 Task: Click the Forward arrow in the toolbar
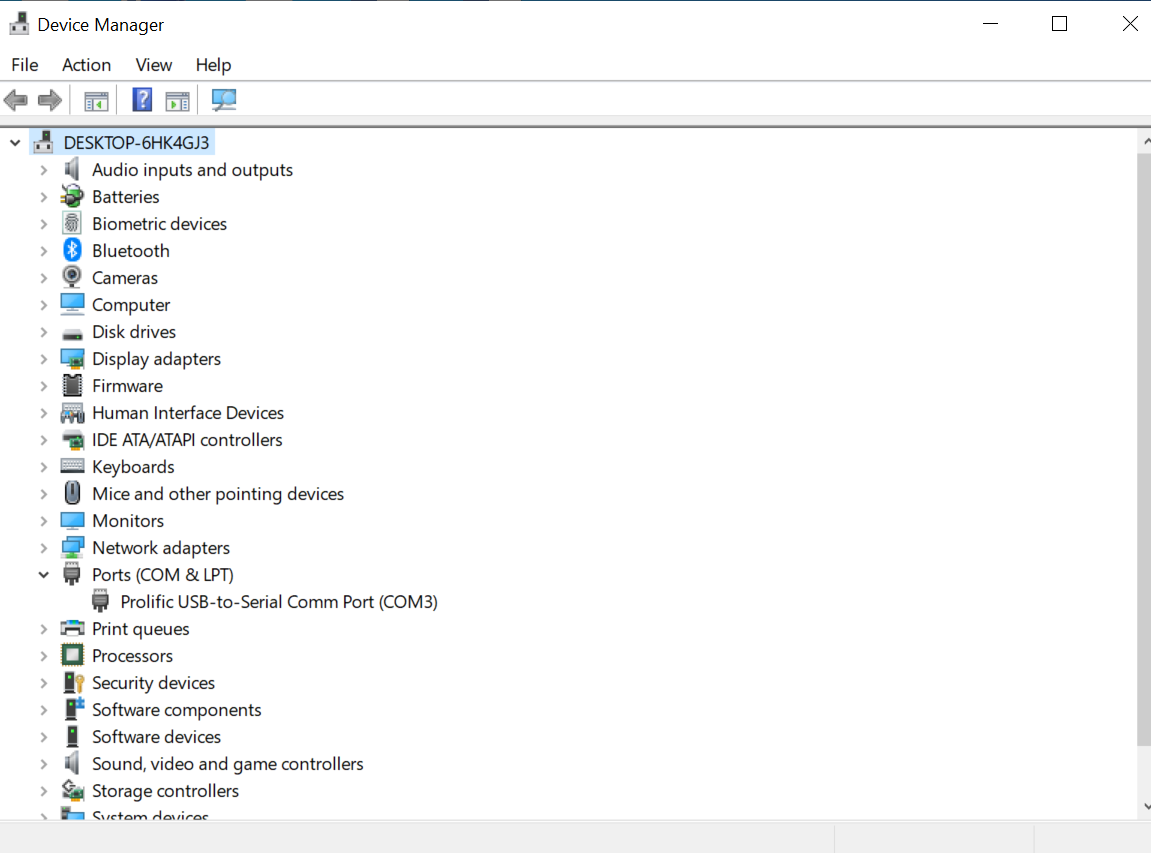point(49,100)
